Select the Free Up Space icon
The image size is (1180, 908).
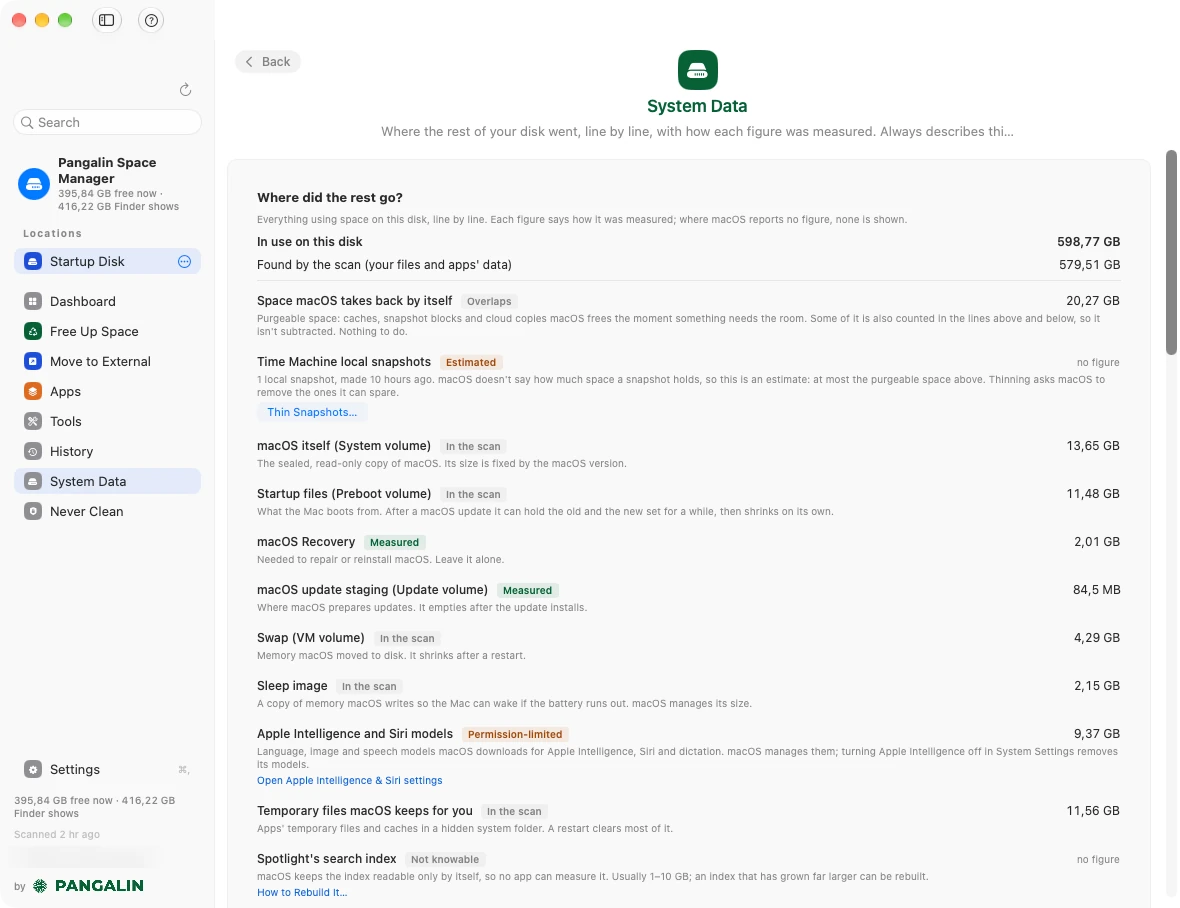(x=32, y=331)
